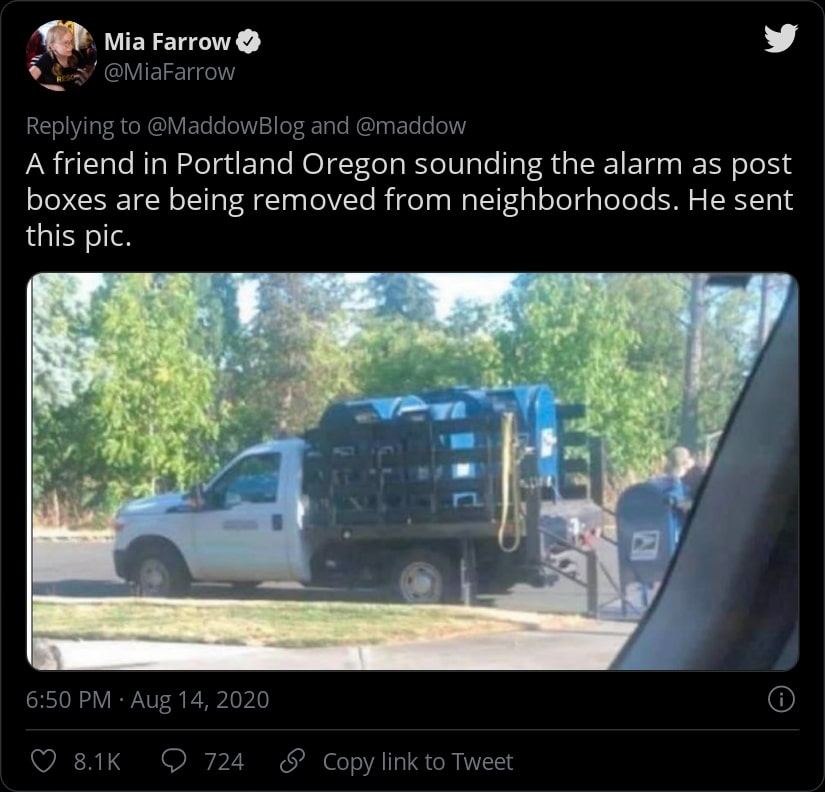Click the tweet text about Portland Oregon

tap(409, 199)
